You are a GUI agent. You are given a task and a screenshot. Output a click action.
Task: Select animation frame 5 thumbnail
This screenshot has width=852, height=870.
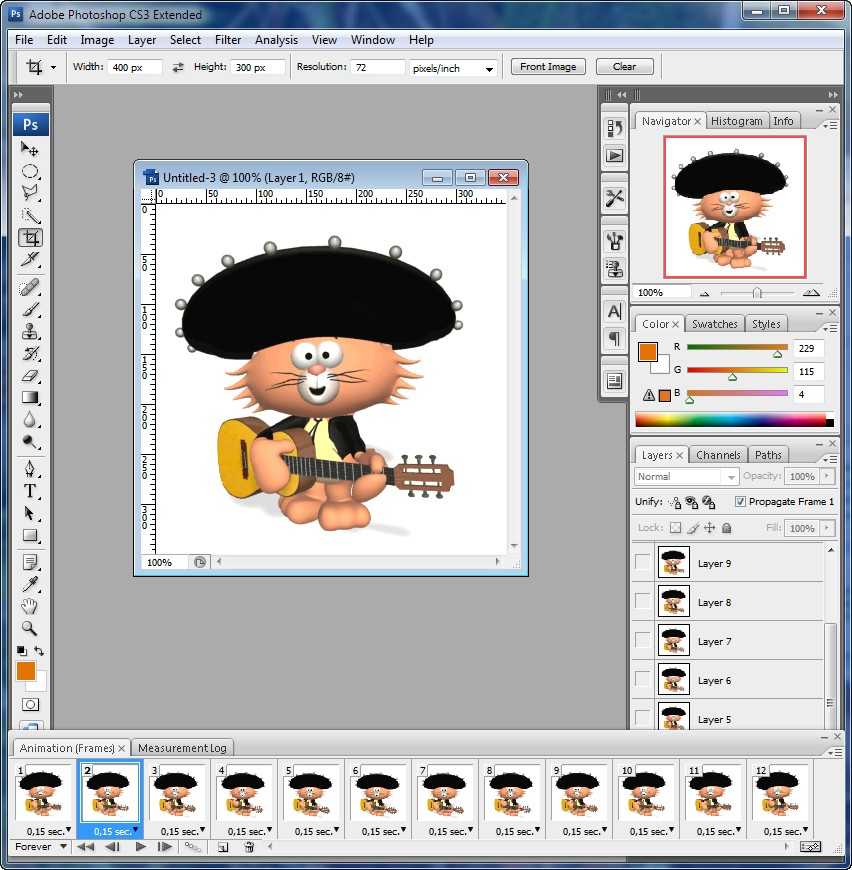[311, 793]
